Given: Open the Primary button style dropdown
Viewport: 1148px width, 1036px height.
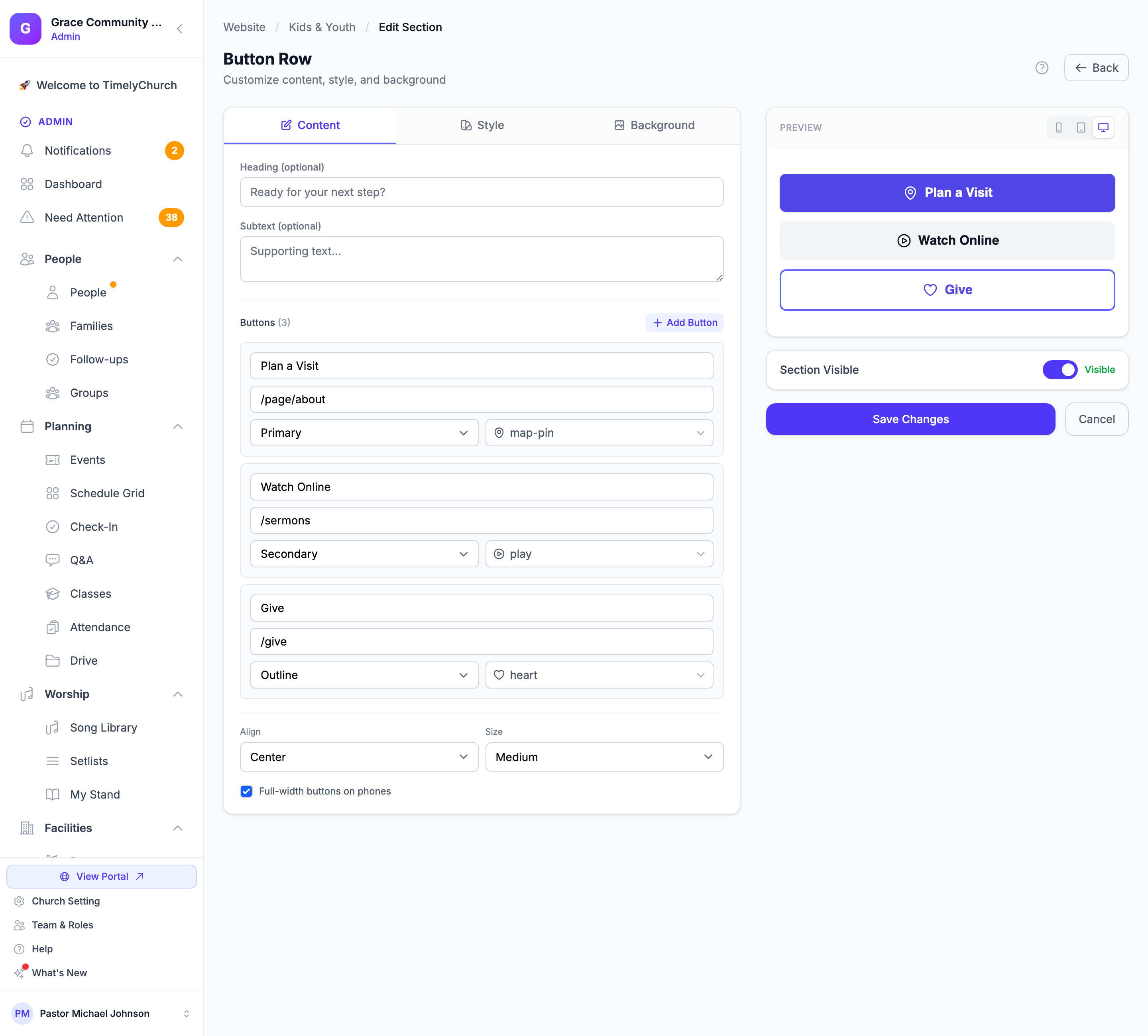Looking at the screenshot, I should point(364,433).
